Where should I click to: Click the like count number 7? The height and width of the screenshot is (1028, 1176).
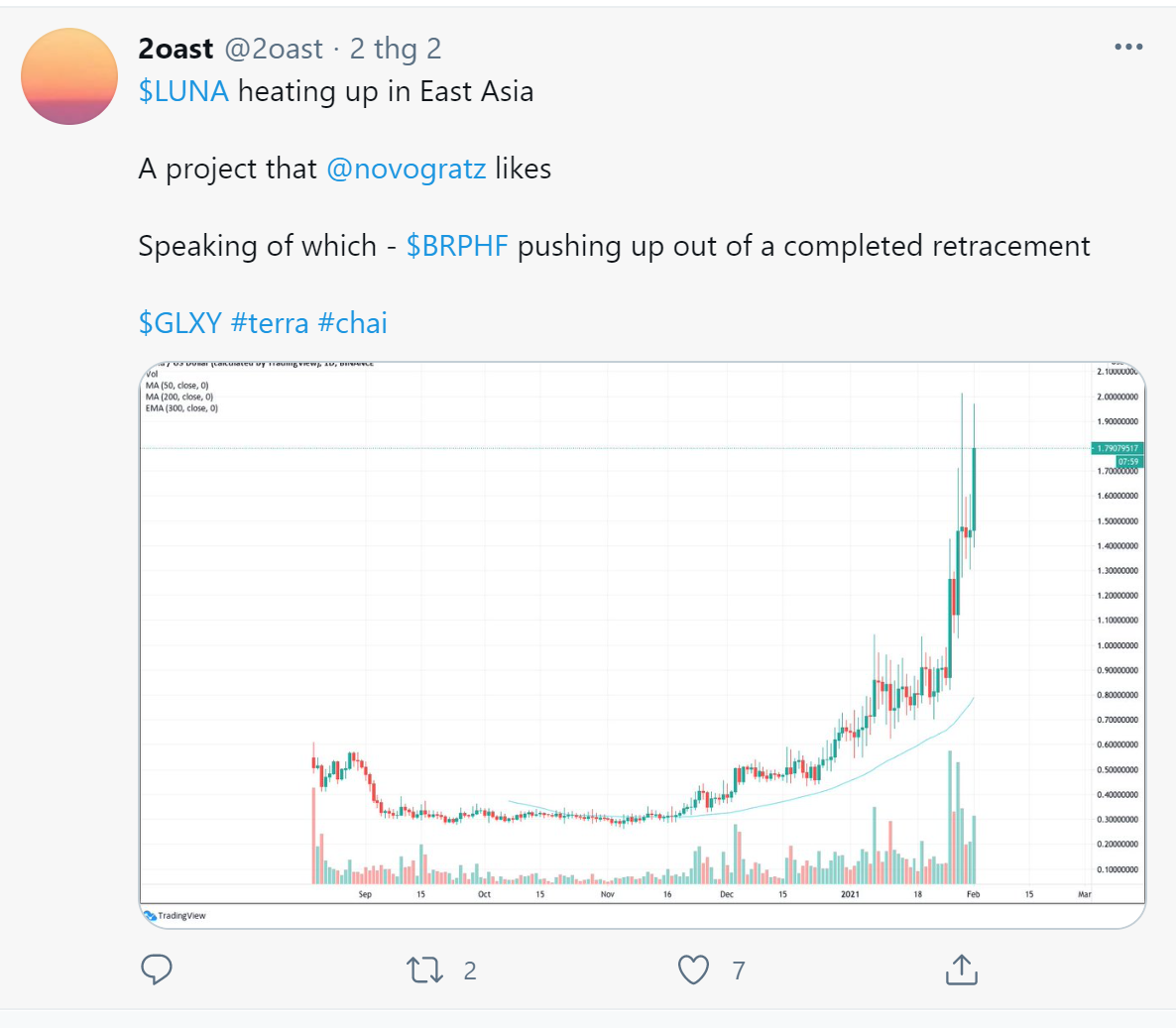pyautogui.click(x=739, y=971)
